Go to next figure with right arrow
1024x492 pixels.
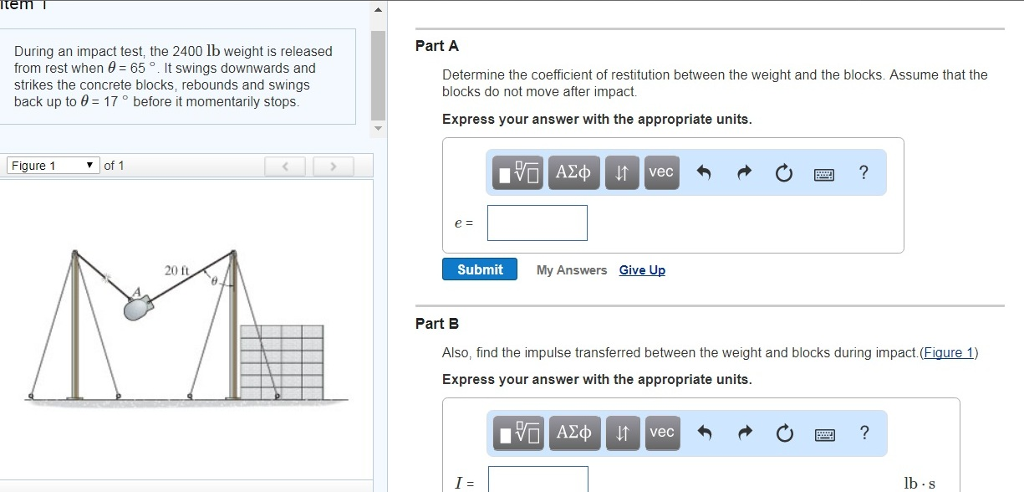[x=333, y=166]
